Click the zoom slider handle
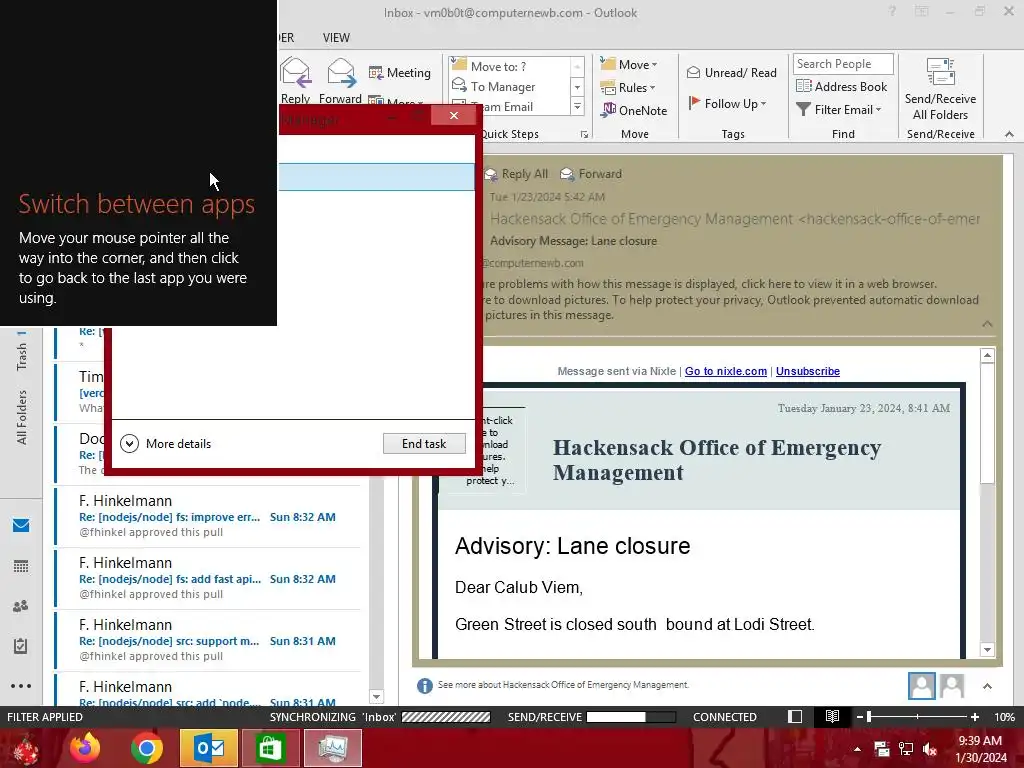The image size is (1024, 768). (869, 717)
